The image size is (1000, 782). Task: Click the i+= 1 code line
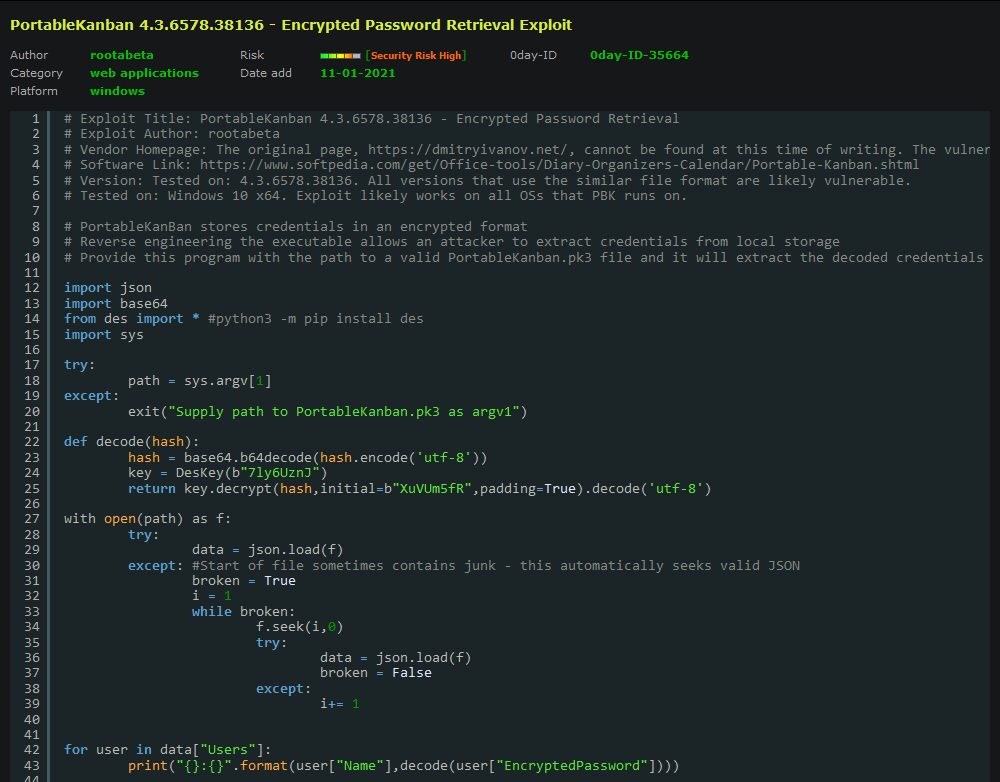point(340,704)
